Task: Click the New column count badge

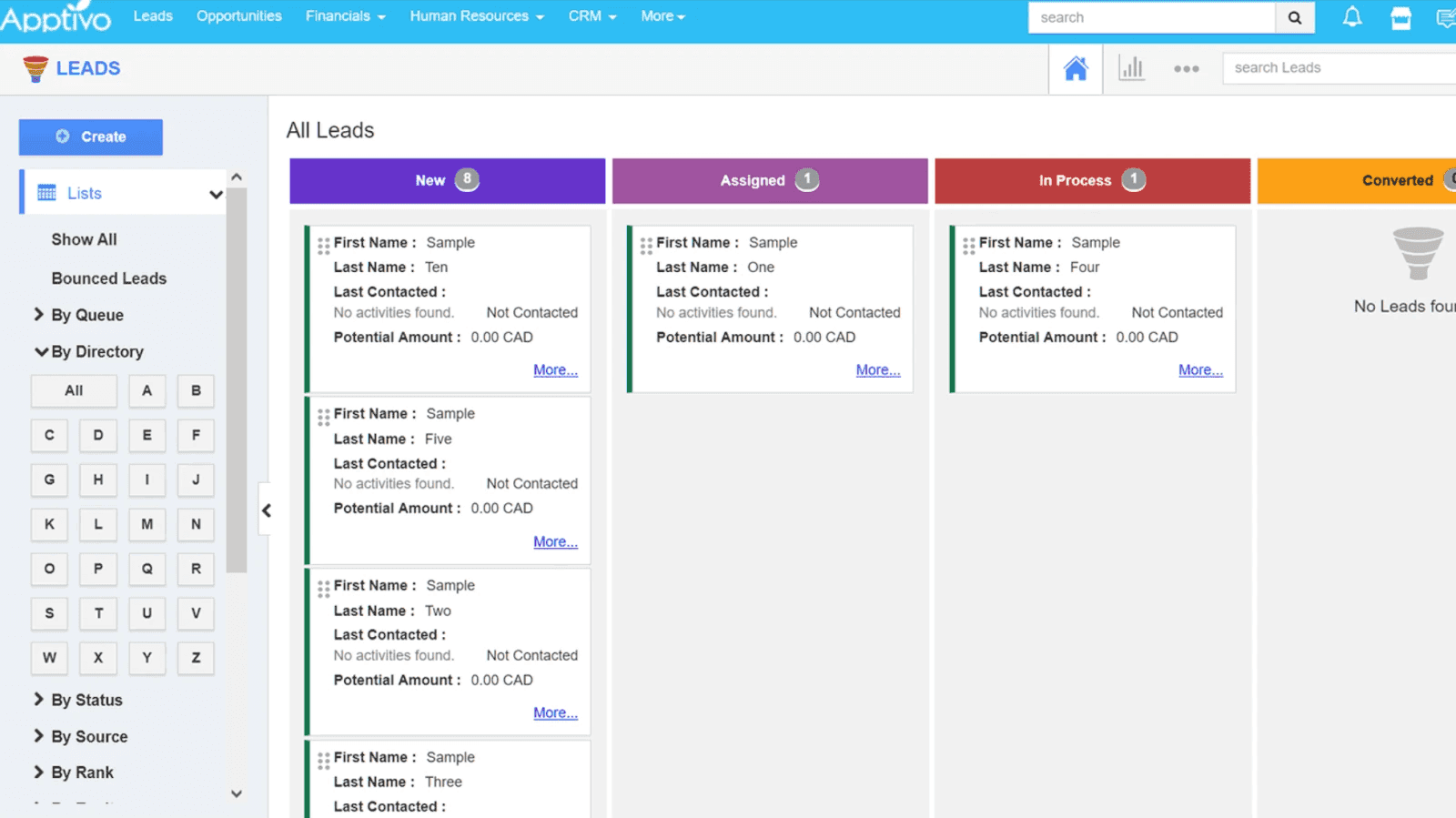Action: click(467, 179)
